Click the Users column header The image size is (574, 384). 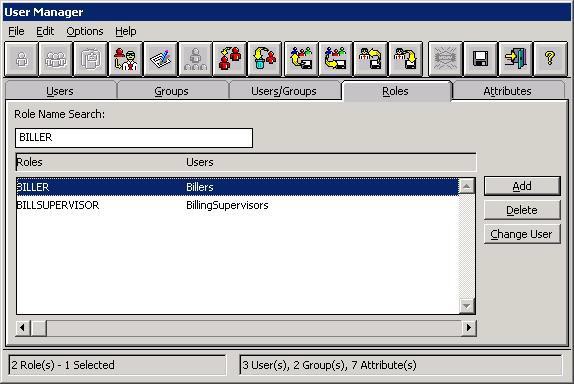(x=200, y=162)
